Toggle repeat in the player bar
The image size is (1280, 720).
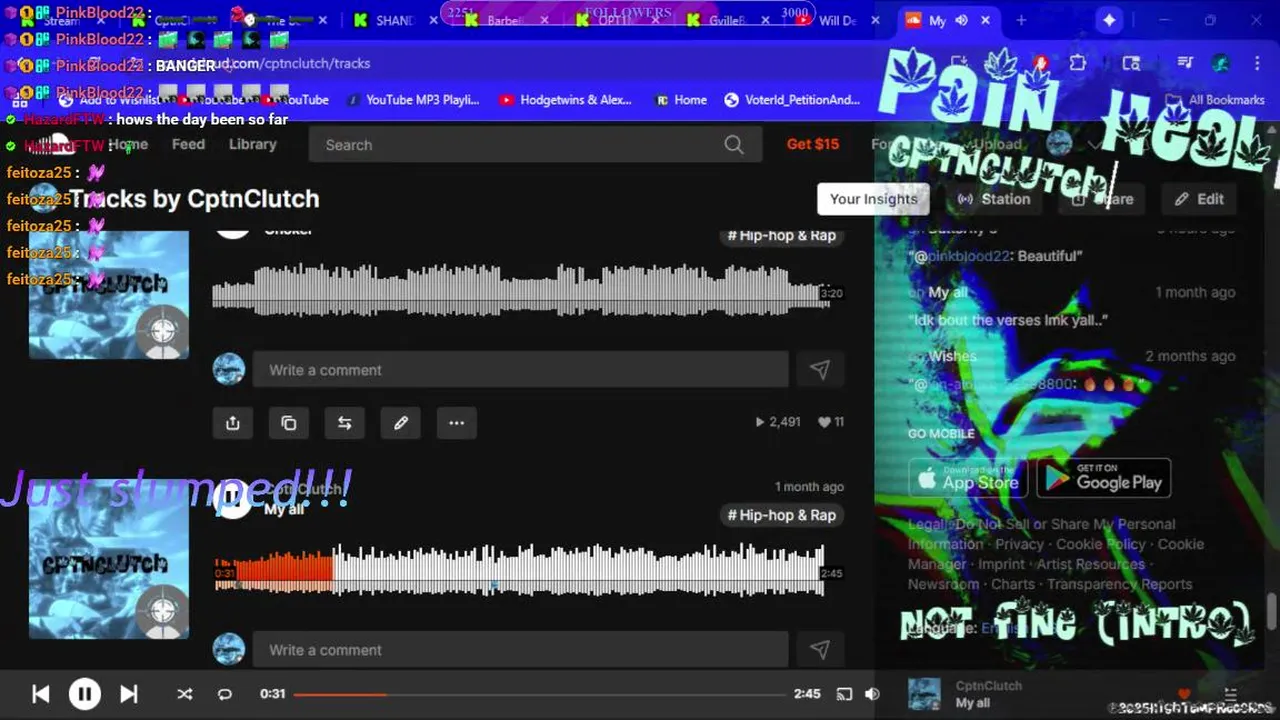(x=225, y=694)
